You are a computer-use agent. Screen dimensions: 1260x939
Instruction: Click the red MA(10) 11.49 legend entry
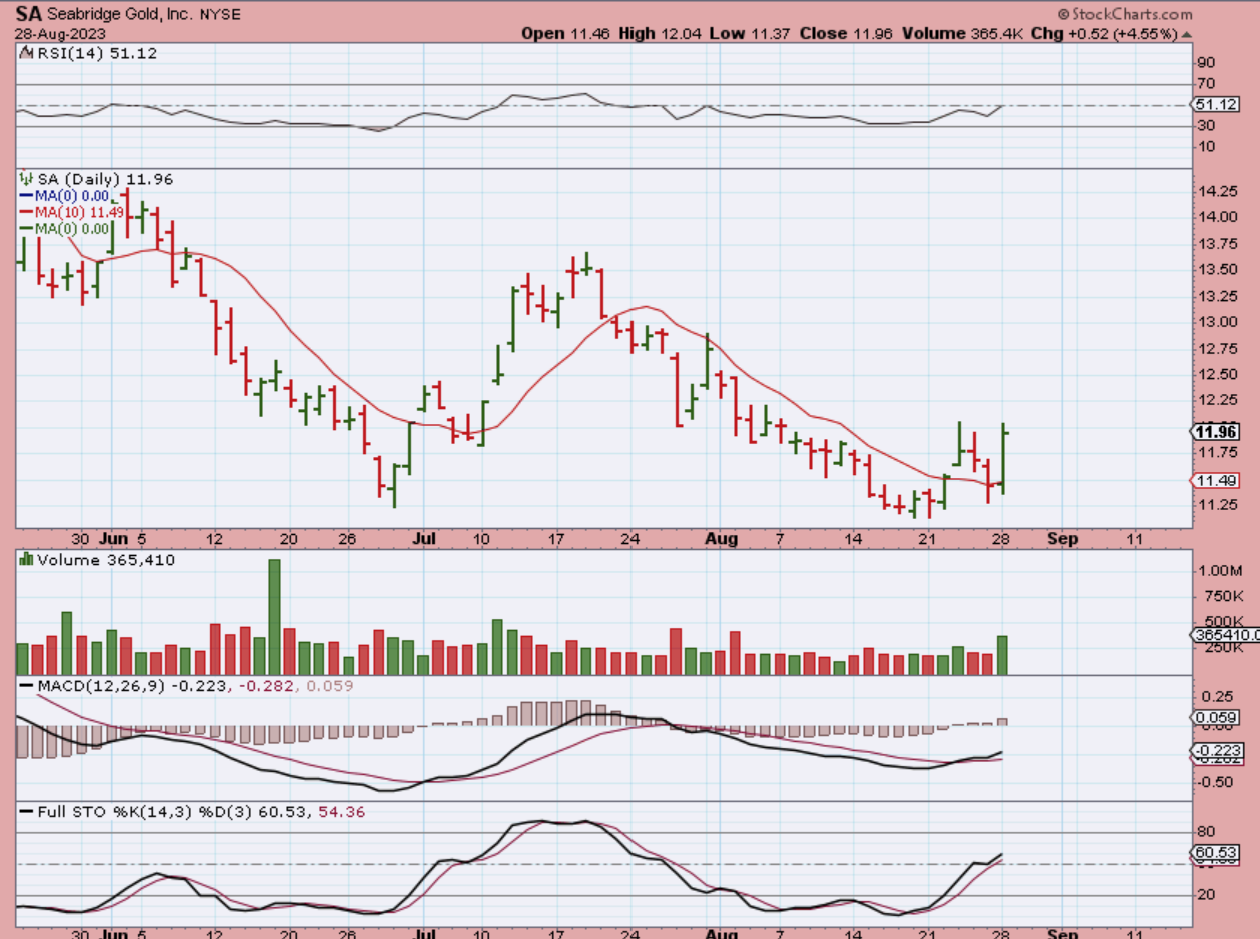(70, 212)
